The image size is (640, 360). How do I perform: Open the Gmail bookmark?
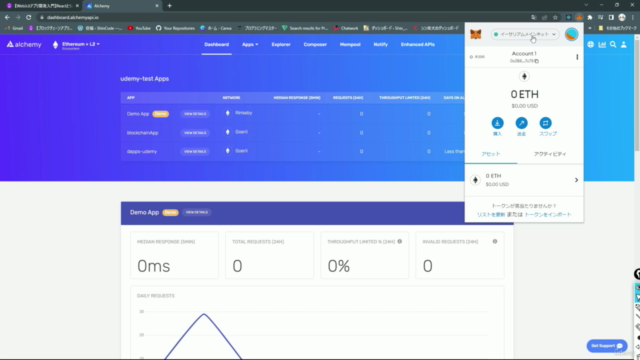14,28
